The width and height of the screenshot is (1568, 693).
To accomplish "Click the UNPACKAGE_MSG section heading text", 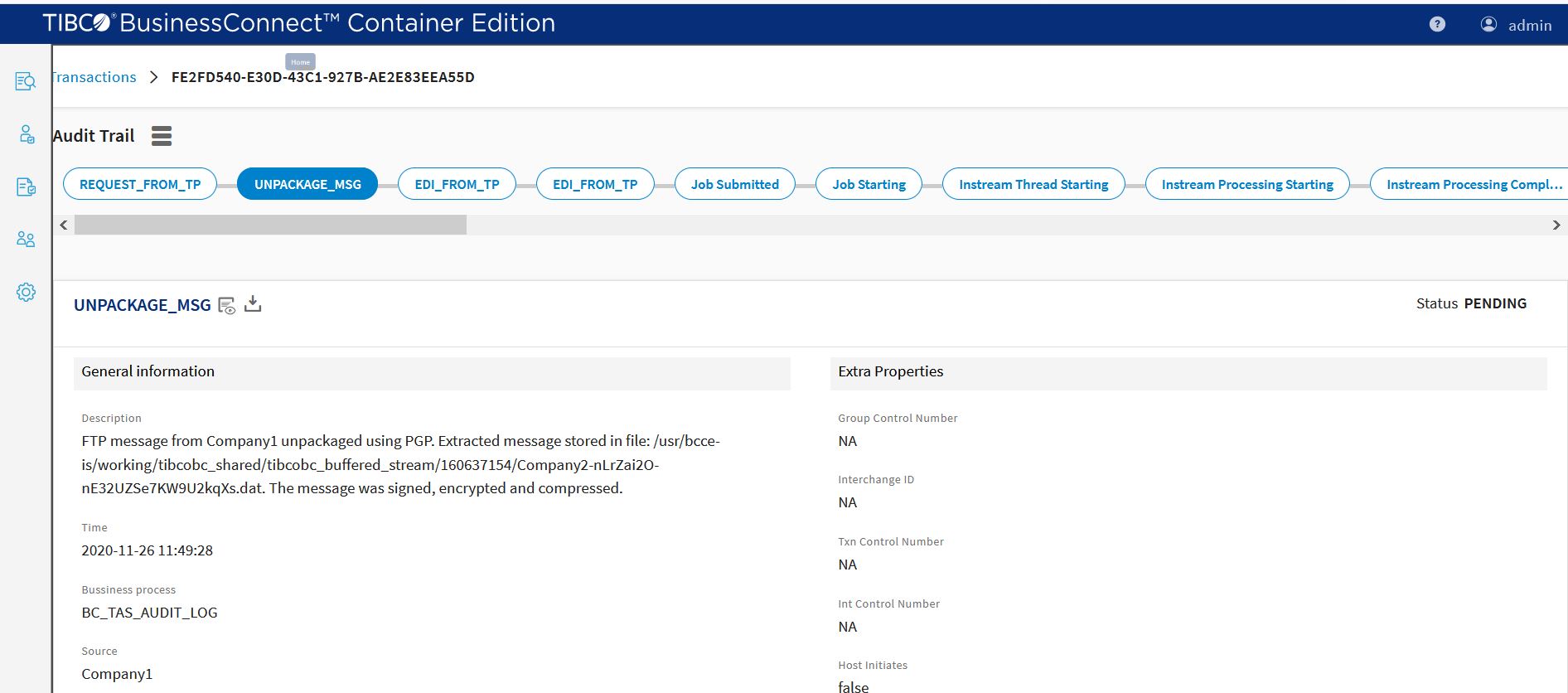I will tap(143, 305).
